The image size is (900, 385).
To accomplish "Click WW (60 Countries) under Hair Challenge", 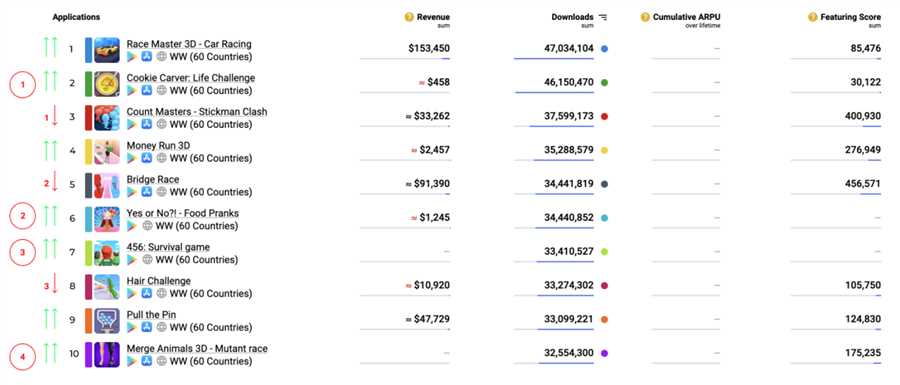I will point(211,294).
